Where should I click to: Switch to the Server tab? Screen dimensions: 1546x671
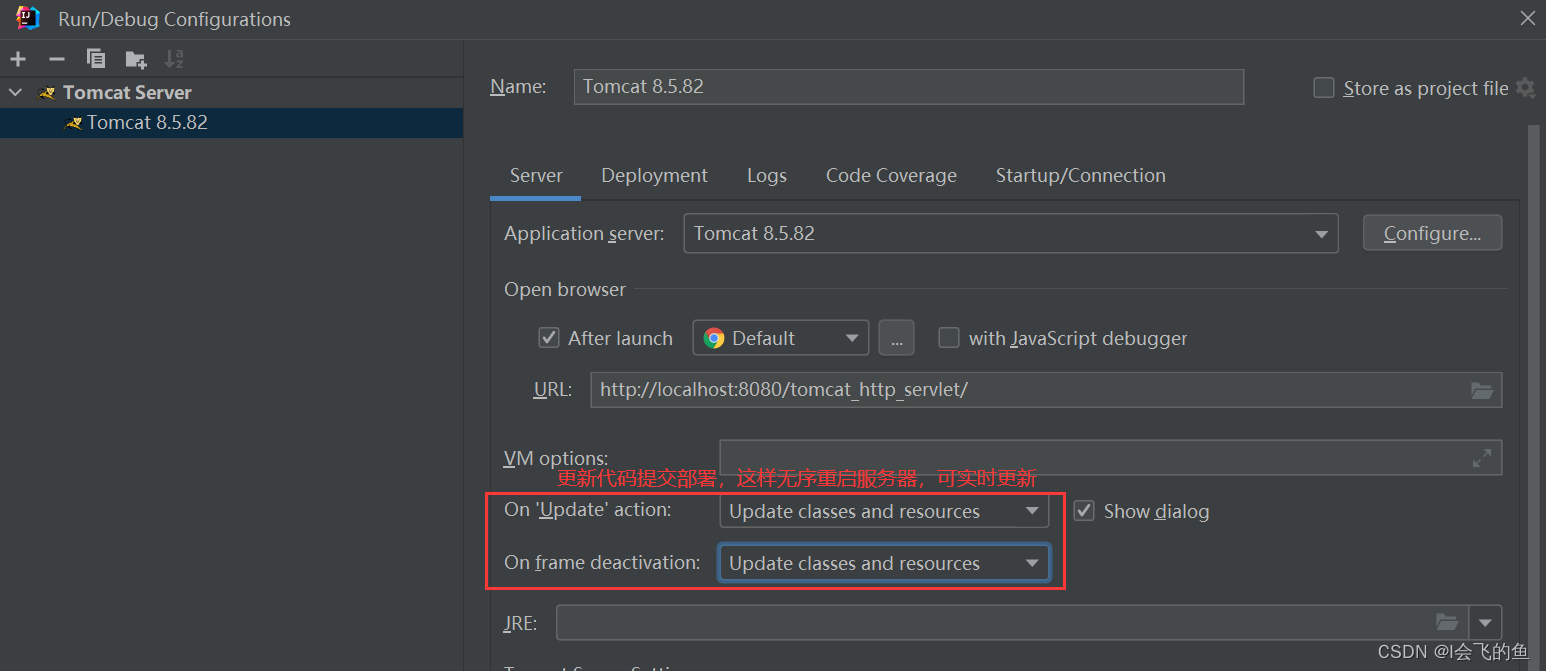click(536, 176)
